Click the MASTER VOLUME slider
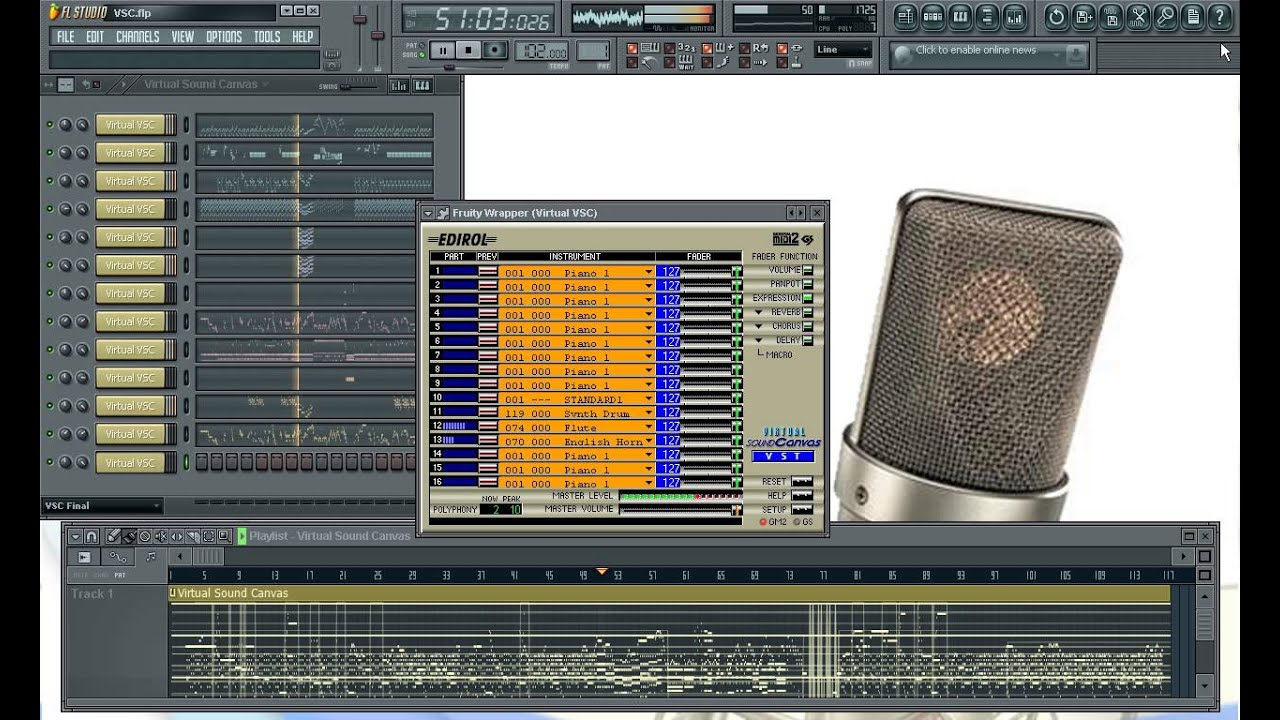This screenshot has width=1280, height=720. 680,510
